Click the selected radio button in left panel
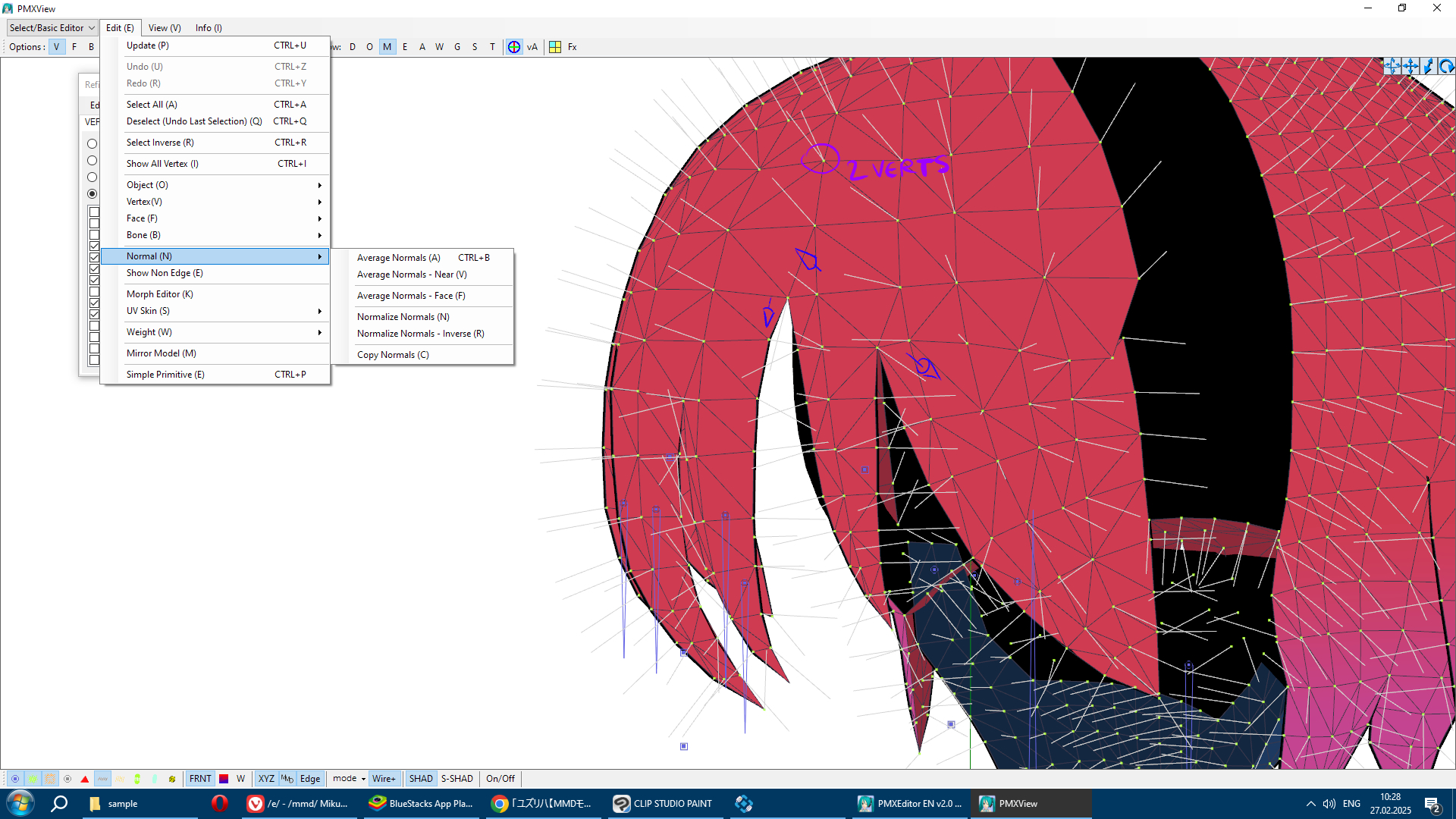 [x=93, y=194]
